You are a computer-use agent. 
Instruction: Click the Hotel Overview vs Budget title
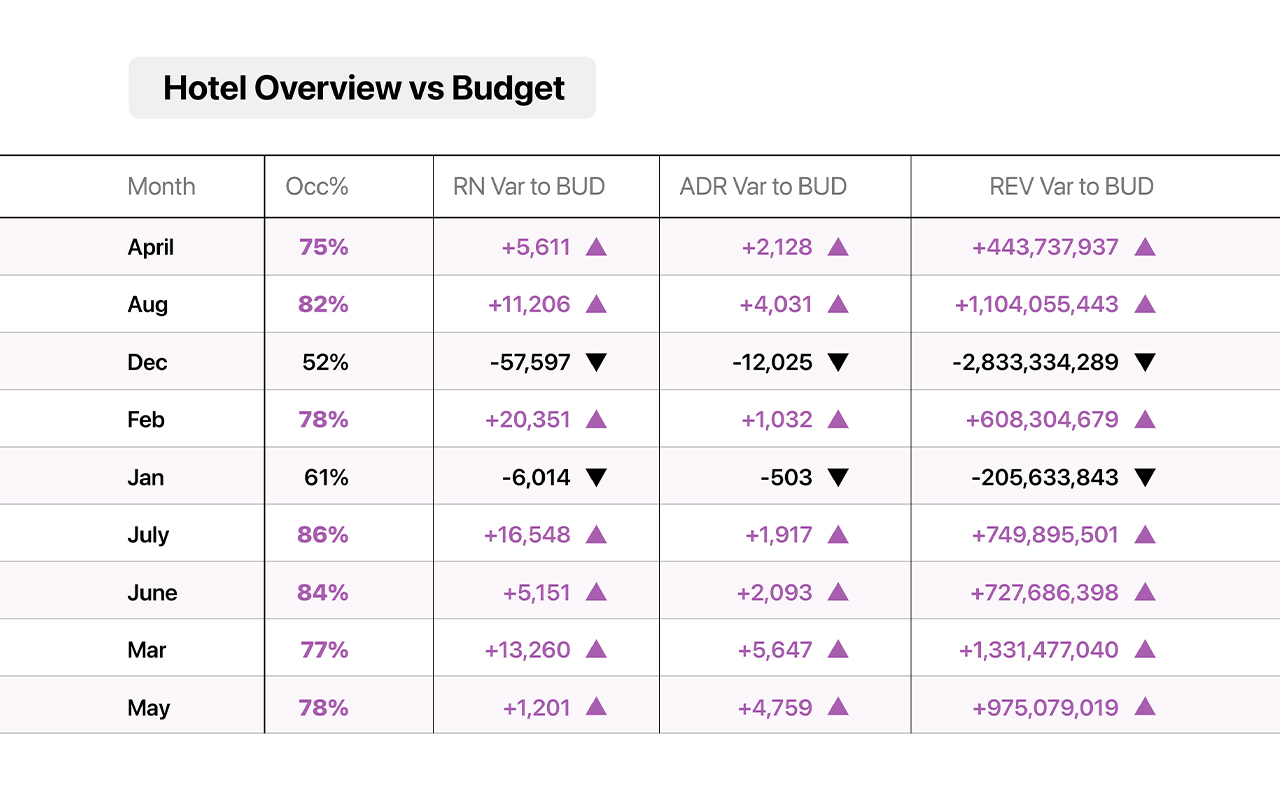[363, 88]
